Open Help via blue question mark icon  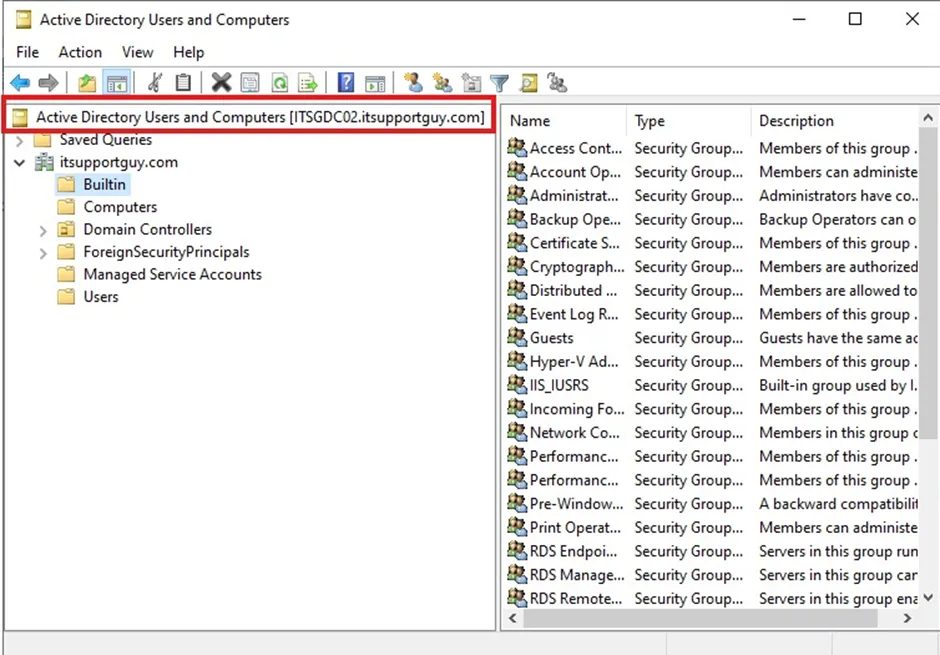point(346,83)
